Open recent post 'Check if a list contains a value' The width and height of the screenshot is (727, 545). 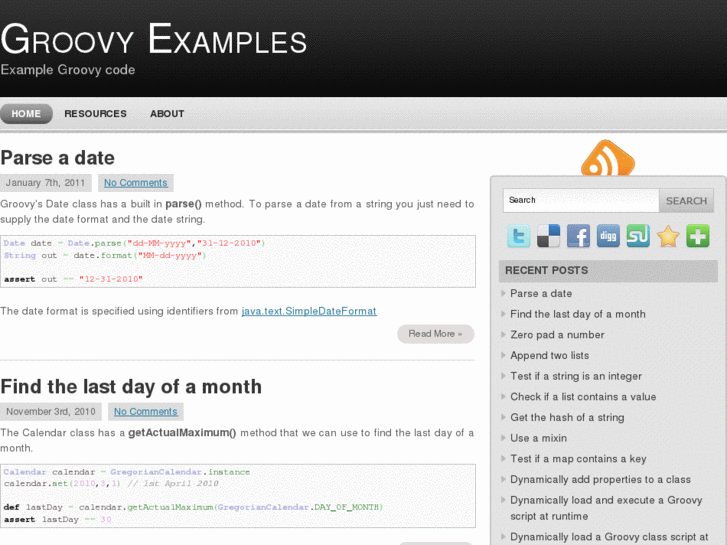583,397
